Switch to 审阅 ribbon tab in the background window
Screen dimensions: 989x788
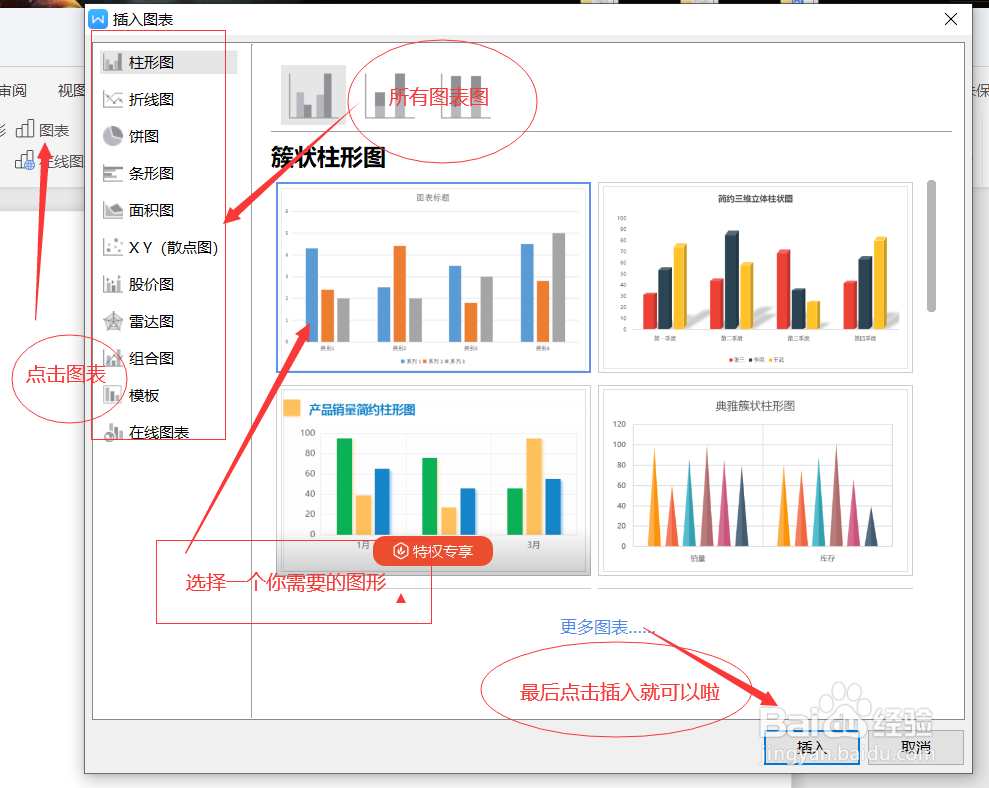(x=13, y=90)
